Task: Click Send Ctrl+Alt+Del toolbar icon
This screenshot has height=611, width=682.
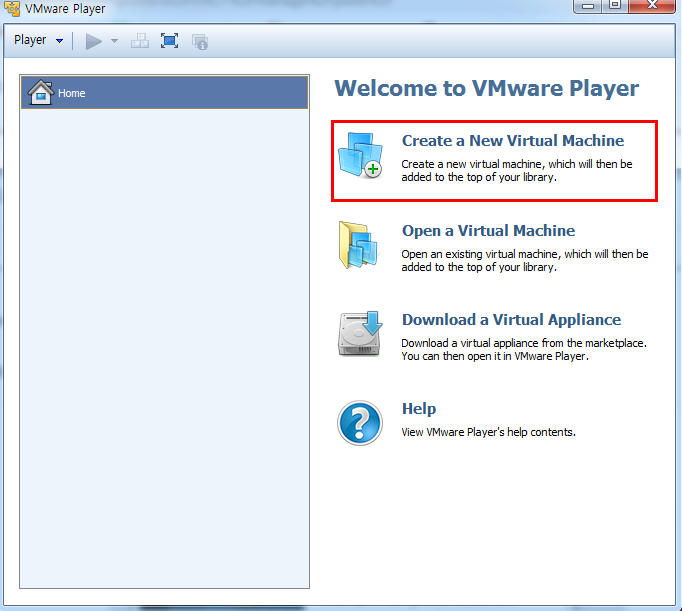Action: tap(140, 41)
